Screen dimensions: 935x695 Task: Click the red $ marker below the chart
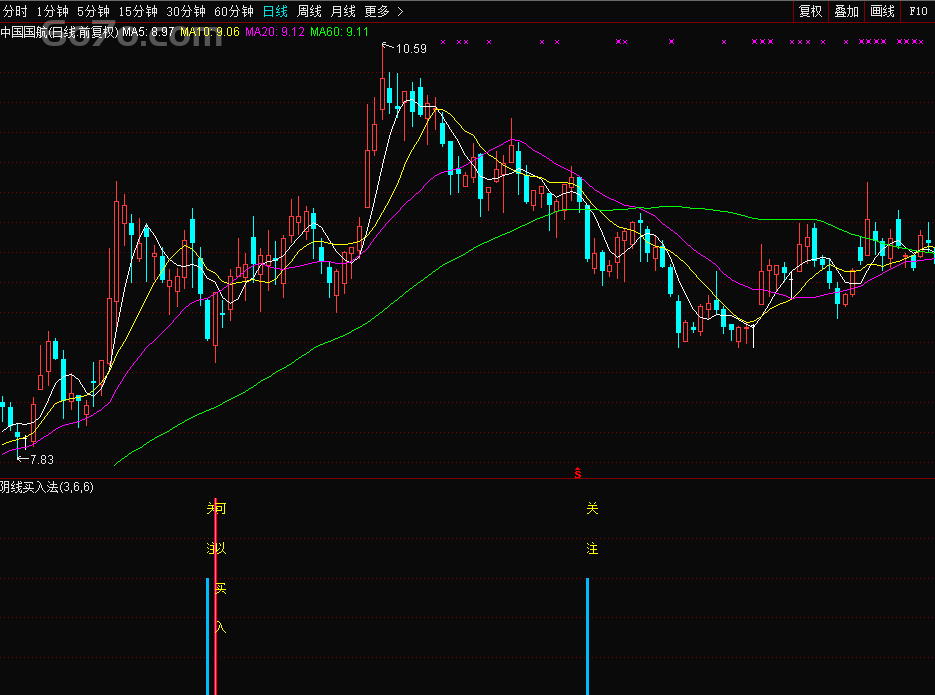pos(578,471)
